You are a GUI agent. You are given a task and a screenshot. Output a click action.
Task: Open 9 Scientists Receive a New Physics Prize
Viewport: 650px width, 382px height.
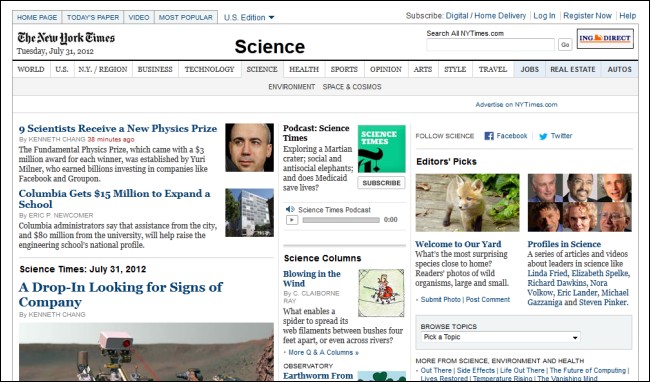point(118,128)
